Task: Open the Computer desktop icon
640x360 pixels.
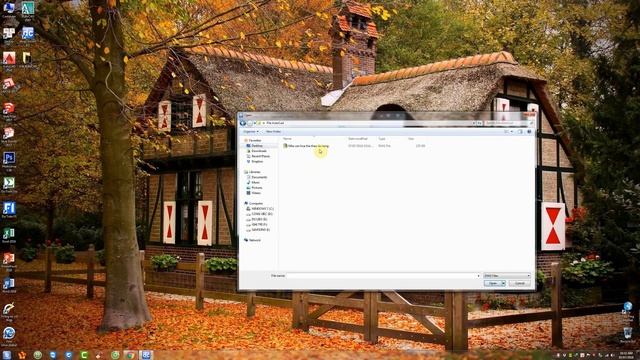Action: click(x=9, y=9)
